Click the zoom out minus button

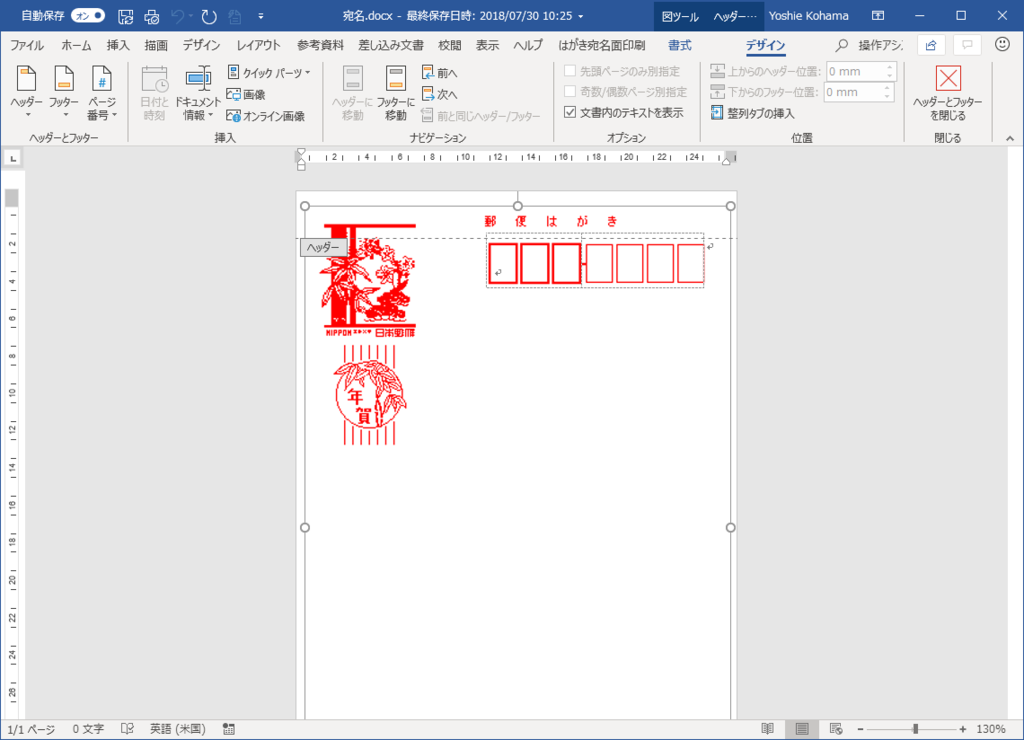point(860,729)
